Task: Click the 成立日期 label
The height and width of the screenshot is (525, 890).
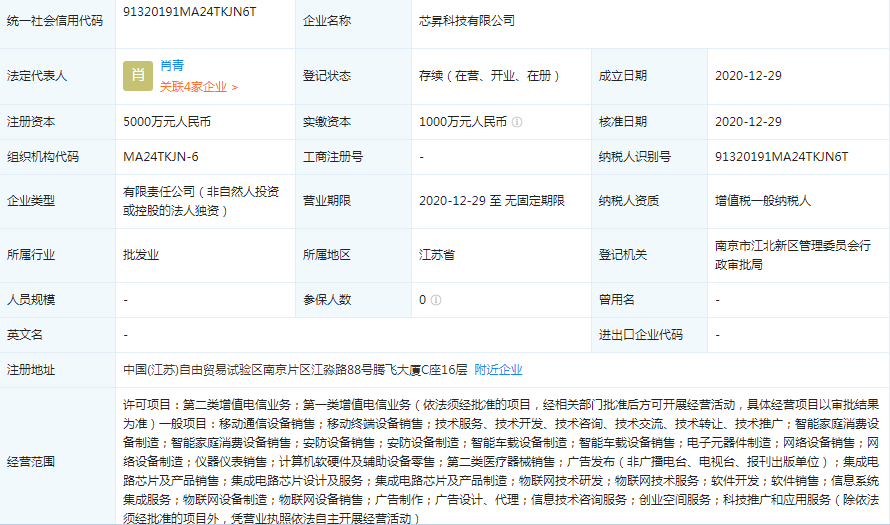Action: coord(623,76)
